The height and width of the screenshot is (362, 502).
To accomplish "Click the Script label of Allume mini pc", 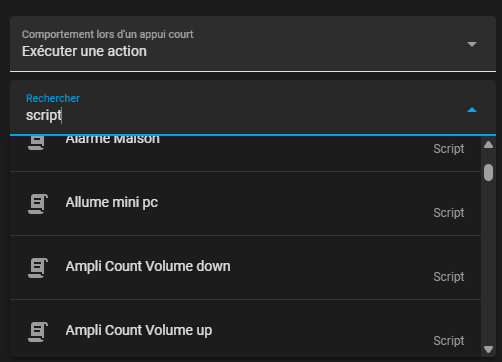I will click(x=449, y=213).
